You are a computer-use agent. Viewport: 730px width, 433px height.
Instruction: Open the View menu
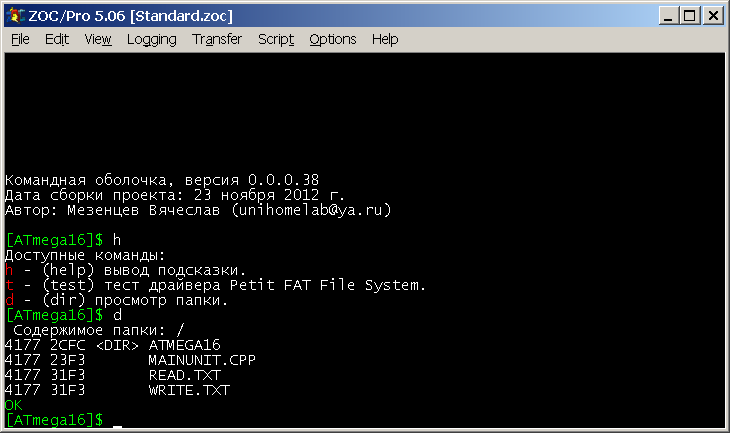point(98,39)
